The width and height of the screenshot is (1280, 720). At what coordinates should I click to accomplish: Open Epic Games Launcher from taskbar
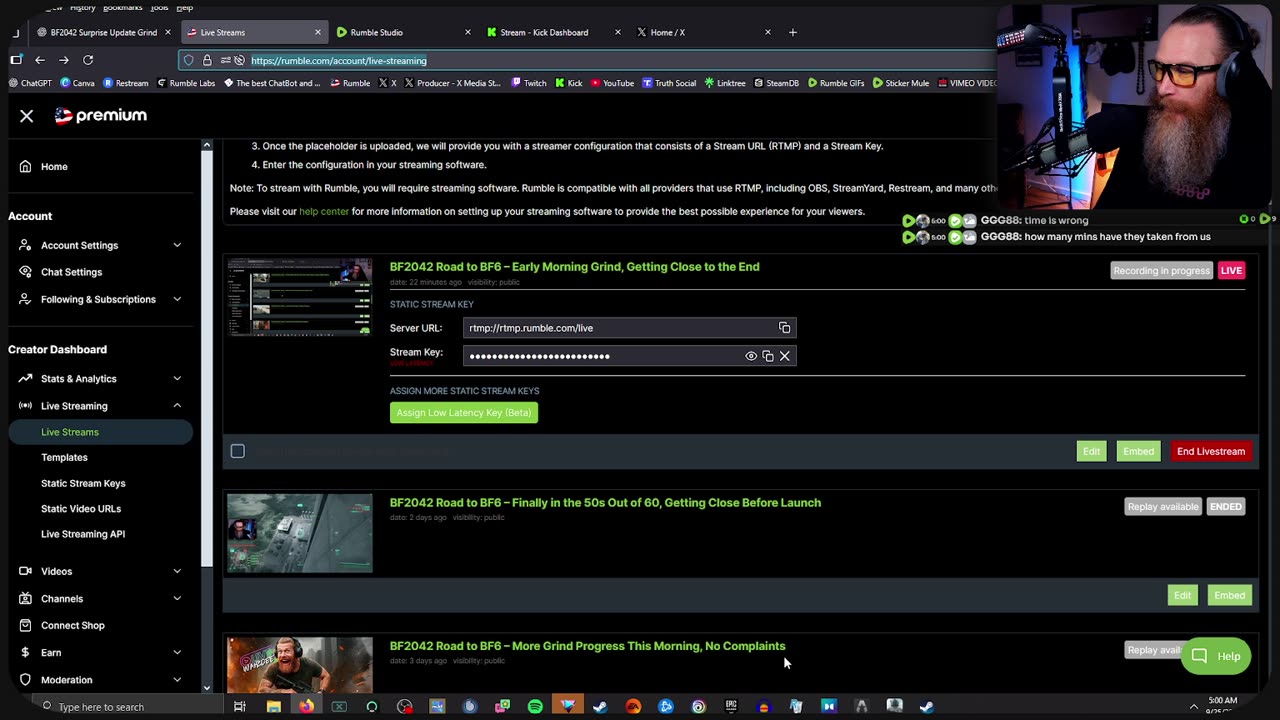click(731, 707)
